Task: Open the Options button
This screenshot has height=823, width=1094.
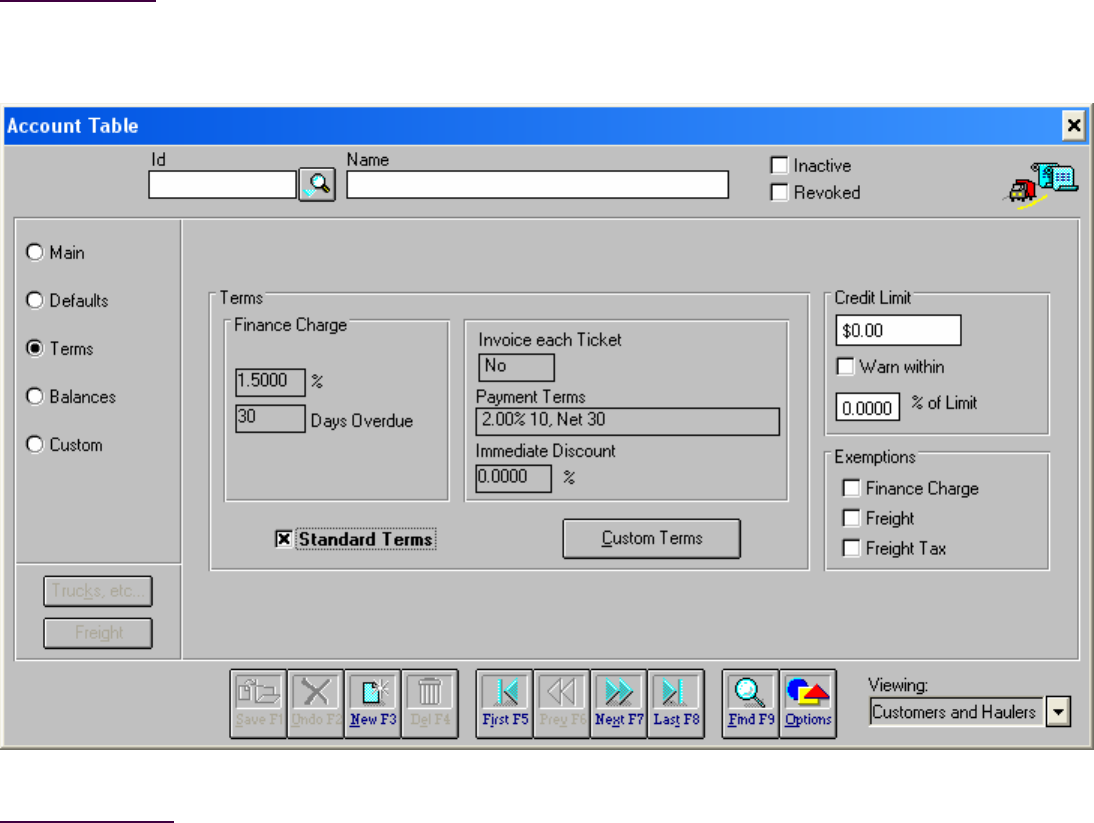Action: (808, 703)
